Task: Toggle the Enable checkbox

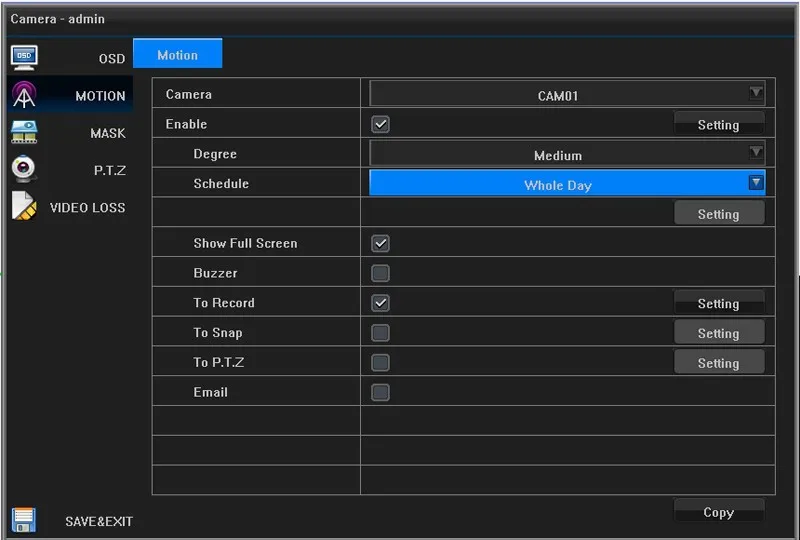Action: click(x=380, y=124)
